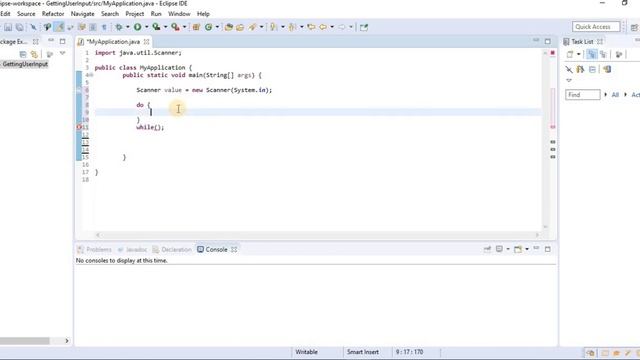
Task: Click the Quick Access search field
Action: click(x=596, y=27)
